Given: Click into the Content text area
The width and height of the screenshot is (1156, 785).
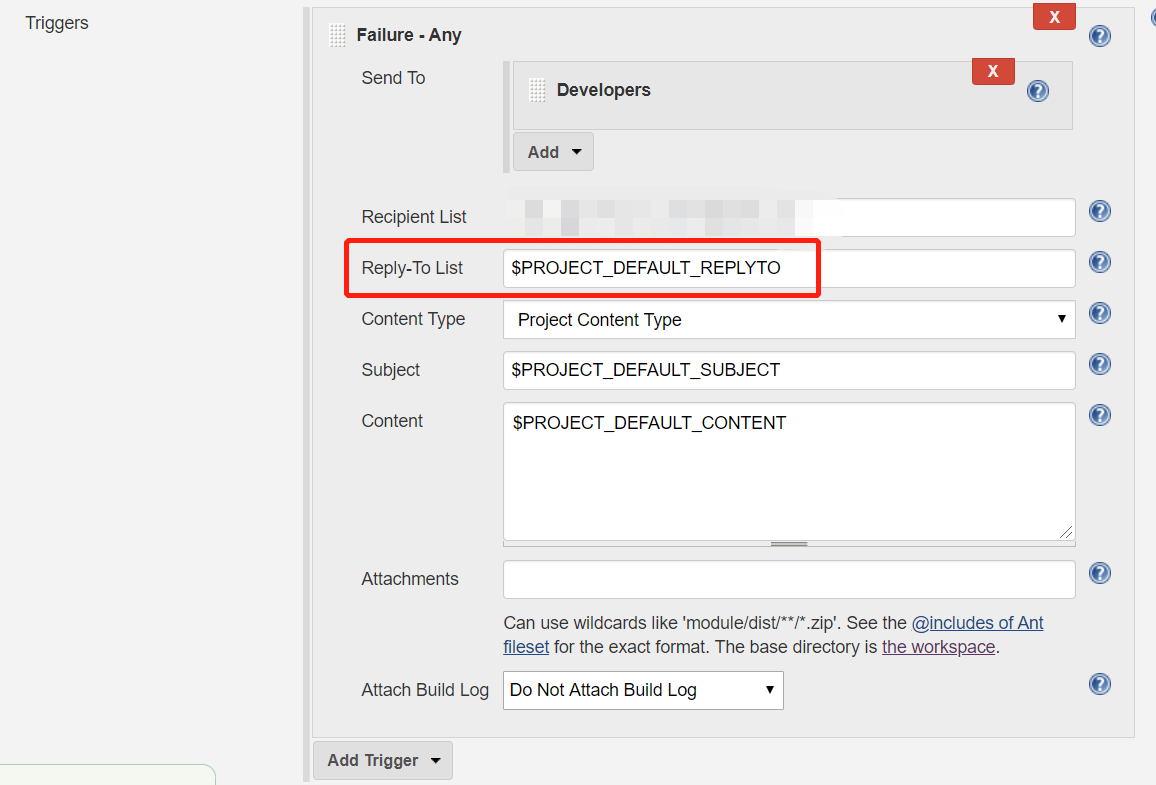Looking at the screenshot, I should tap(789, 472).
